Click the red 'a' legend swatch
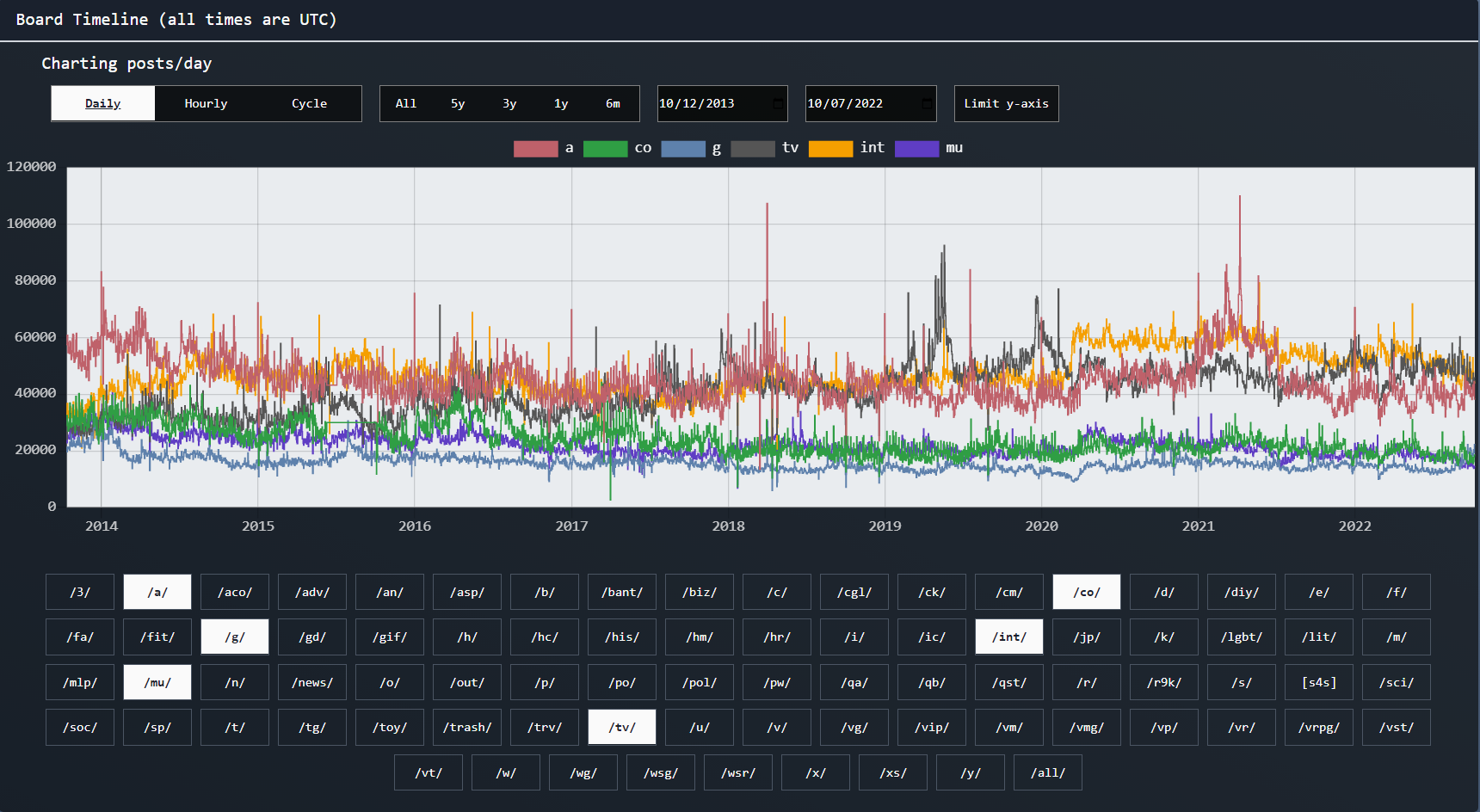The image size is (1480, 812). pos(535,149)
